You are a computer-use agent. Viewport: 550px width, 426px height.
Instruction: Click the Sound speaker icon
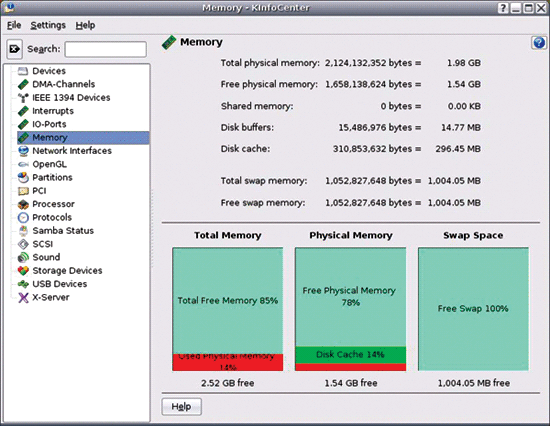point(23,258)
